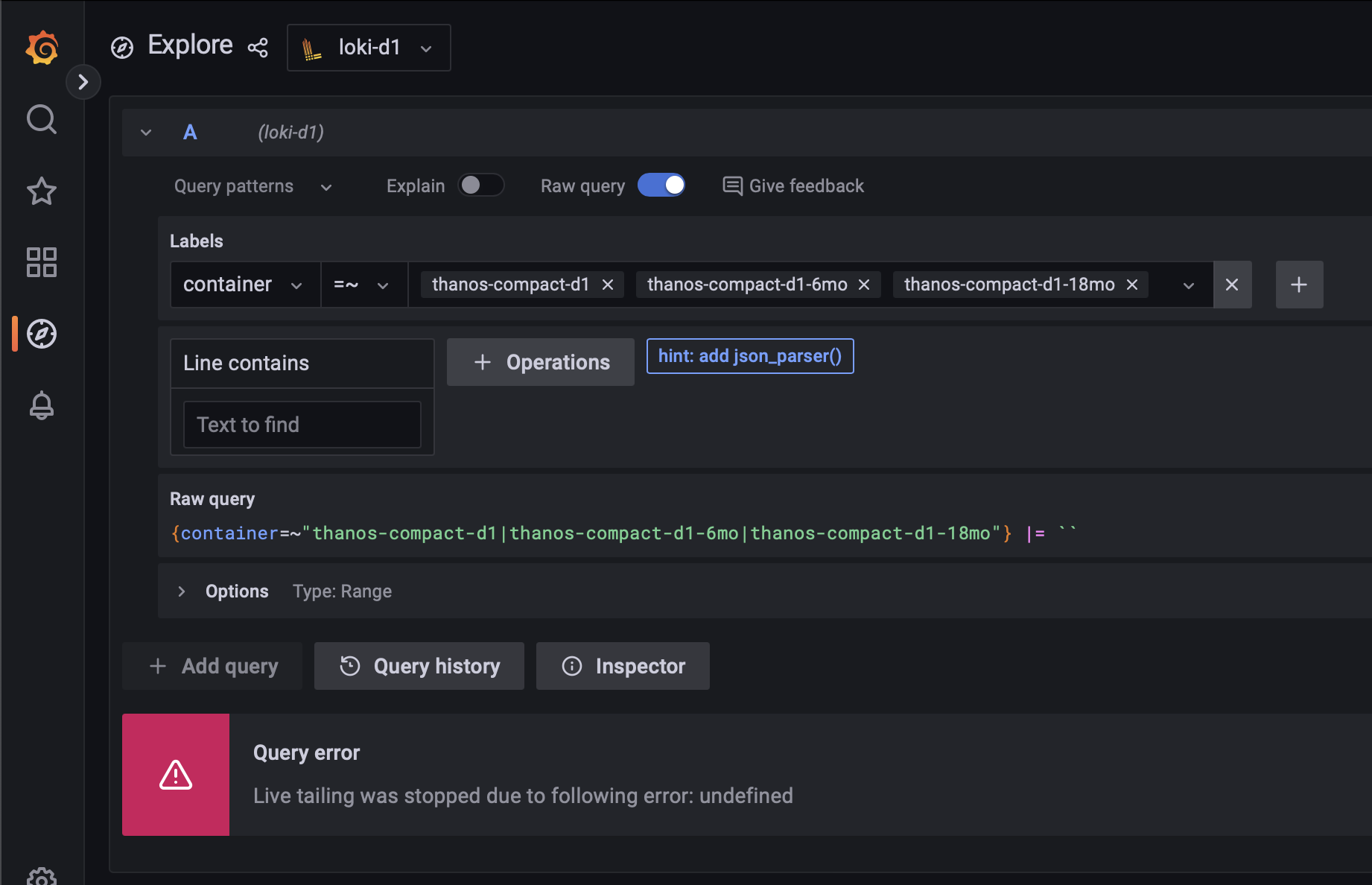Expand the sidebar navigation arrow
The width and height of the screenshot is (1372, 885).
83,82
